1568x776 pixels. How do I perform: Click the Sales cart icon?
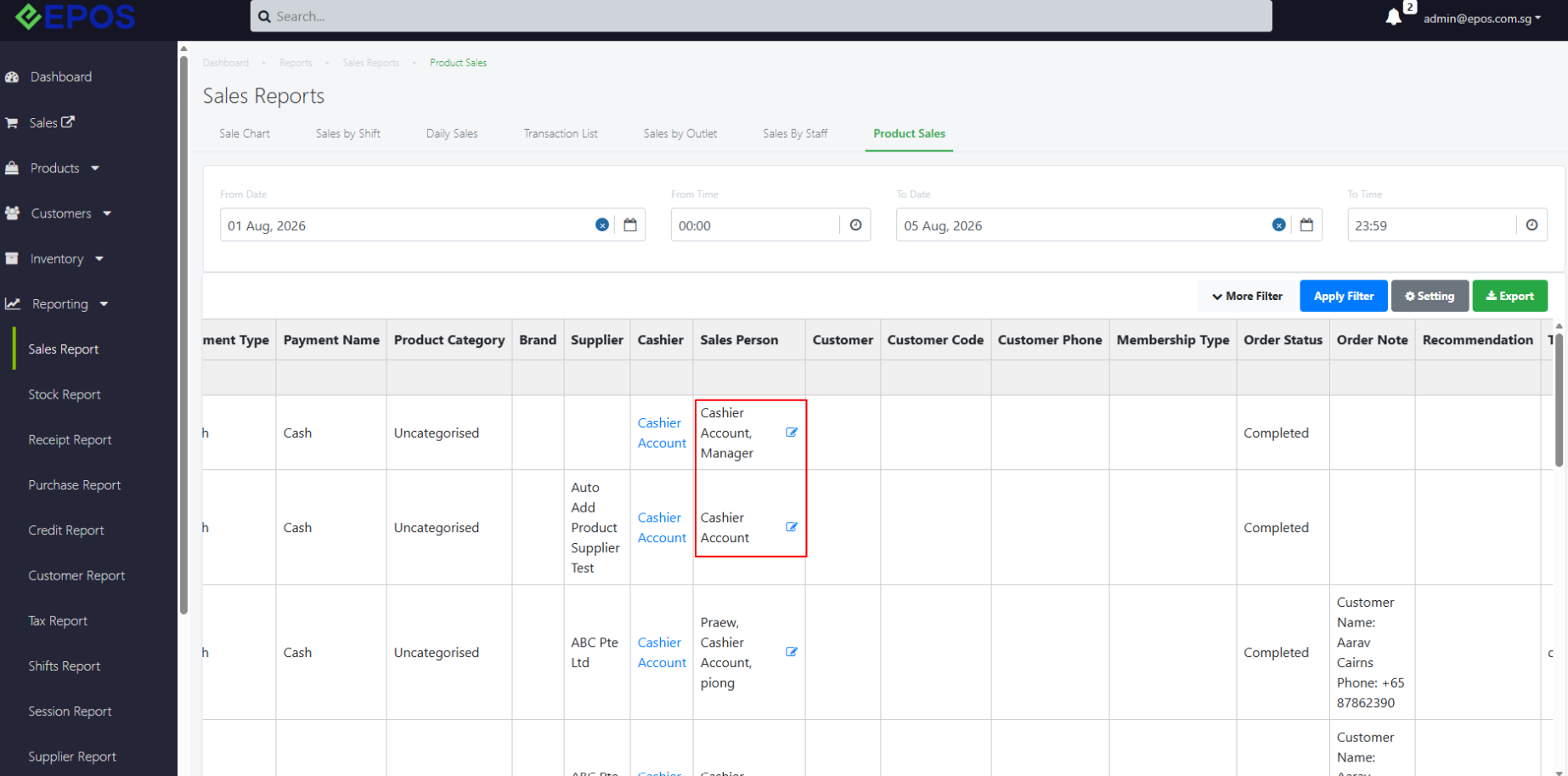coord(12,122)
